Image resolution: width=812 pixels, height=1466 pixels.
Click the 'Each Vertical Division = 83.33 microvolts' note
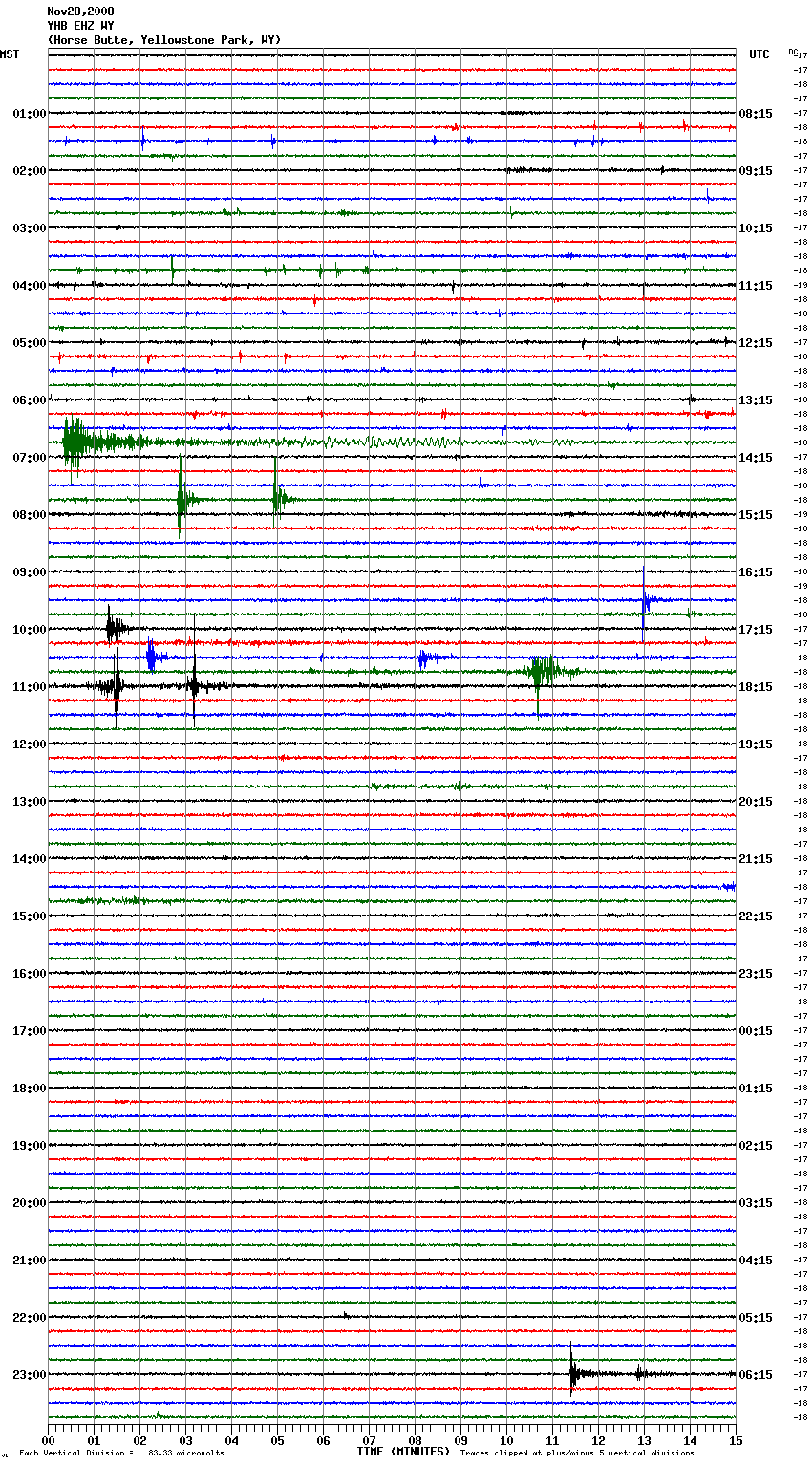coord(121,1453)
